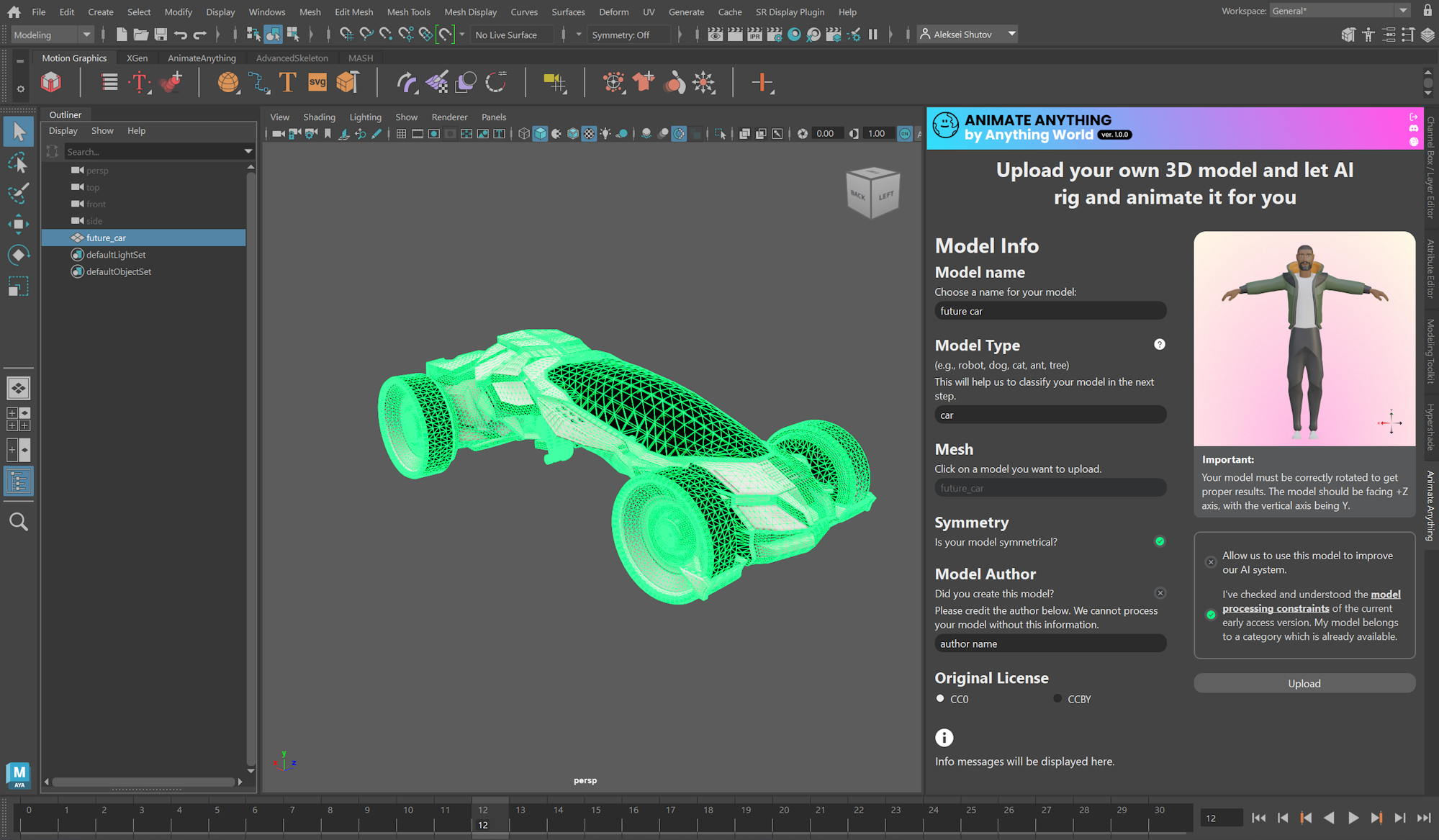Viewport: 1439px width, 840px height.
Task: Click the 3D Type shelf icon
Action: pyautogui.click(x=287, y=83)
